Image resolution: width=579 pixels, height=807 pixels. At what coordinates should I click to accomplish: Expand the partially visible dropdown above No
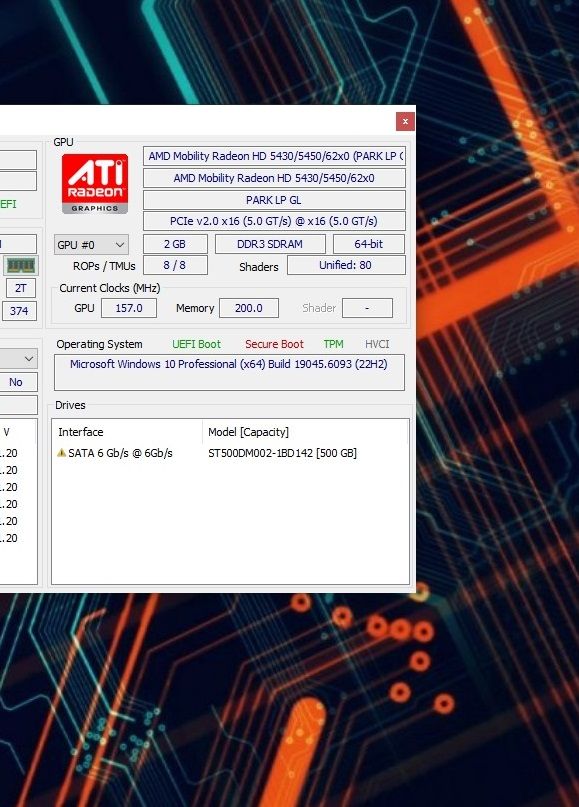coord(19,359)
